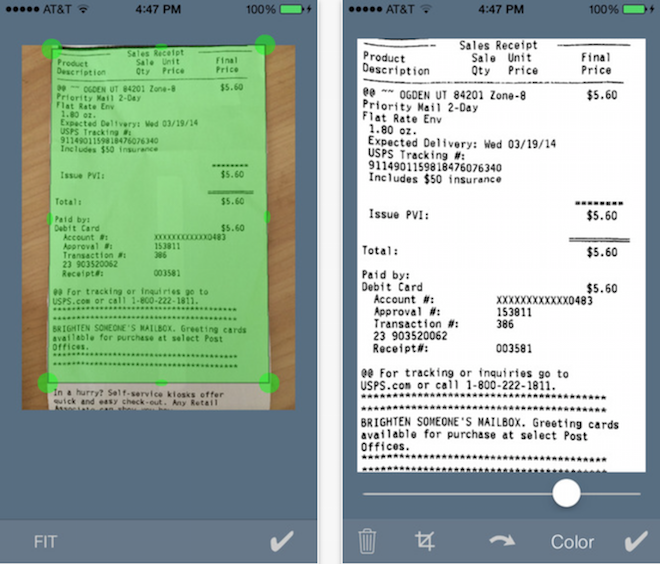Tap '9114901159818476076340' tracking number in right preview
This screenshot has height=564, width=660.
(x=435, y=166)
